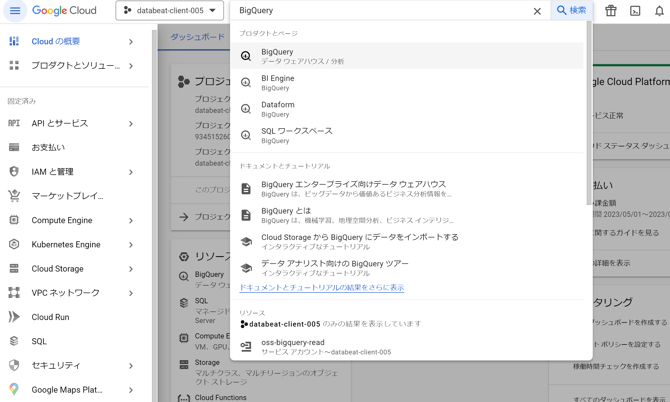Screen dimensions: 670x402
Task: Expand the VPC ネットワーク submenu arrow
Action: [x=131, y=293]
